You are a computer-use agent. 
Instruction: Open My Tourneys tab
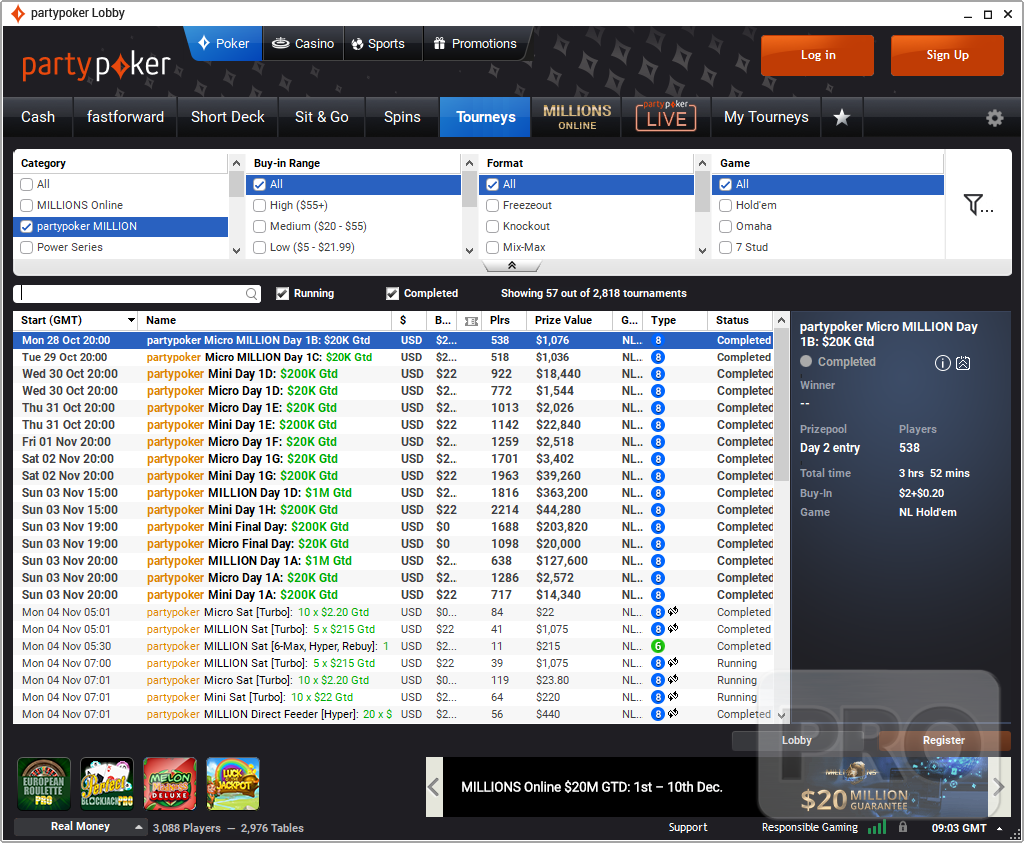[766, 117]
